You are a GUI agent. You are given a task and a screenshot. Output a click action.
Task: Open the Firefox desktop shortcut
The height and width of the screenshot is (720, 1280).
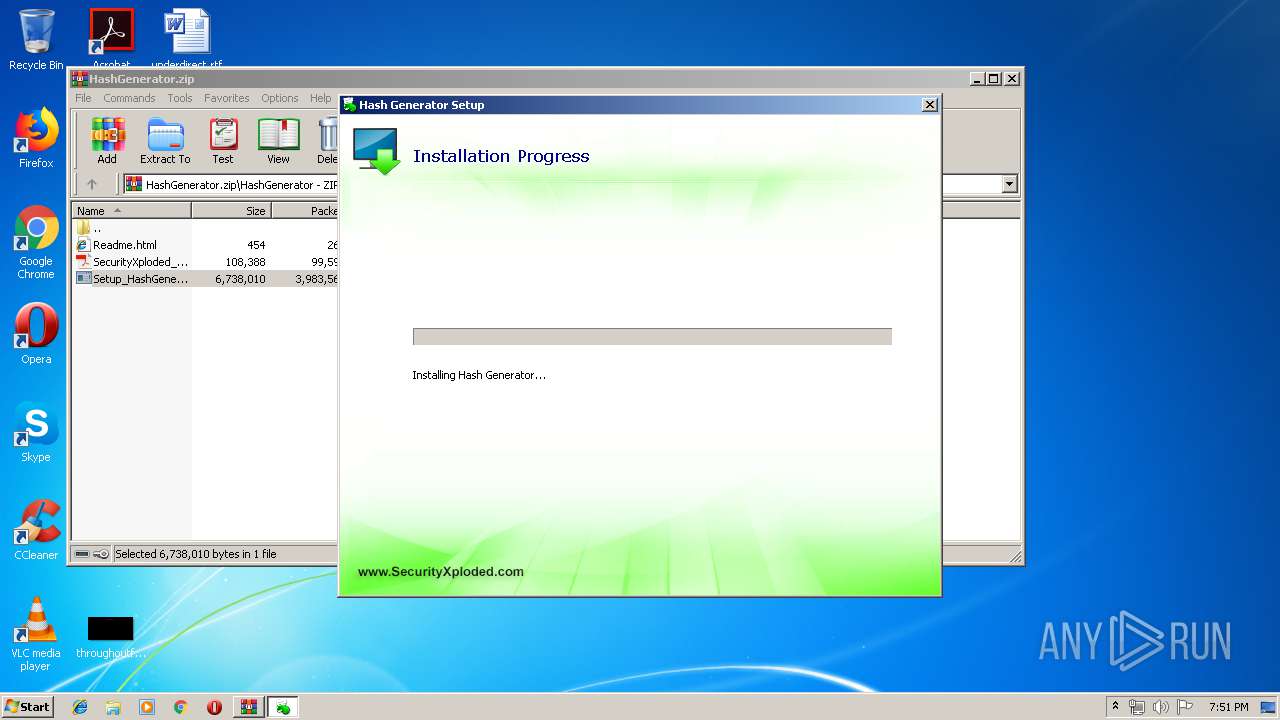point(36,138)
